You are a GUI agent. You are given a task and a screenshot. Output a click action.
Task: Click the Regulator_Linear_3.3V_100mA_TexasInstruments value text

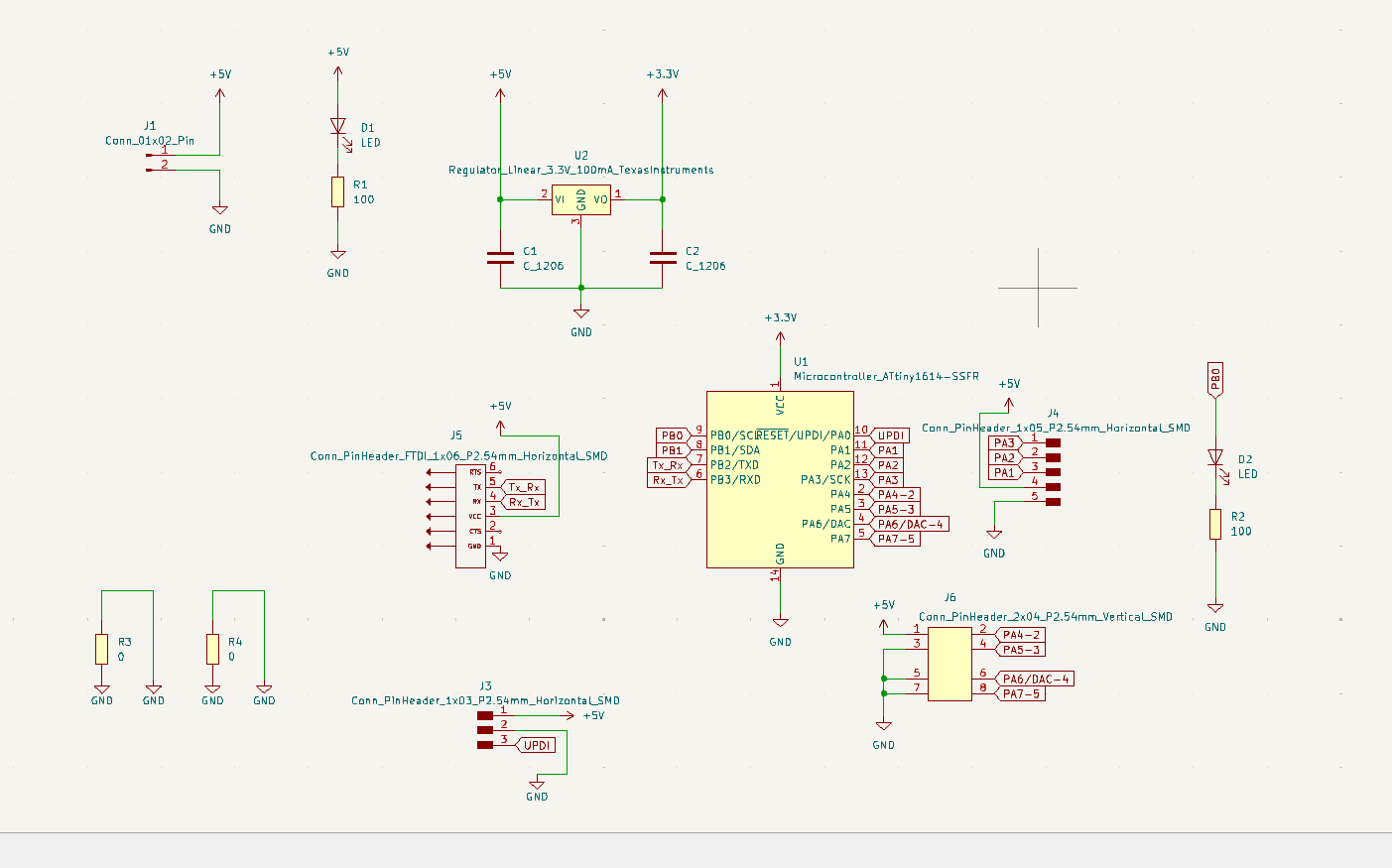[581, 171]
